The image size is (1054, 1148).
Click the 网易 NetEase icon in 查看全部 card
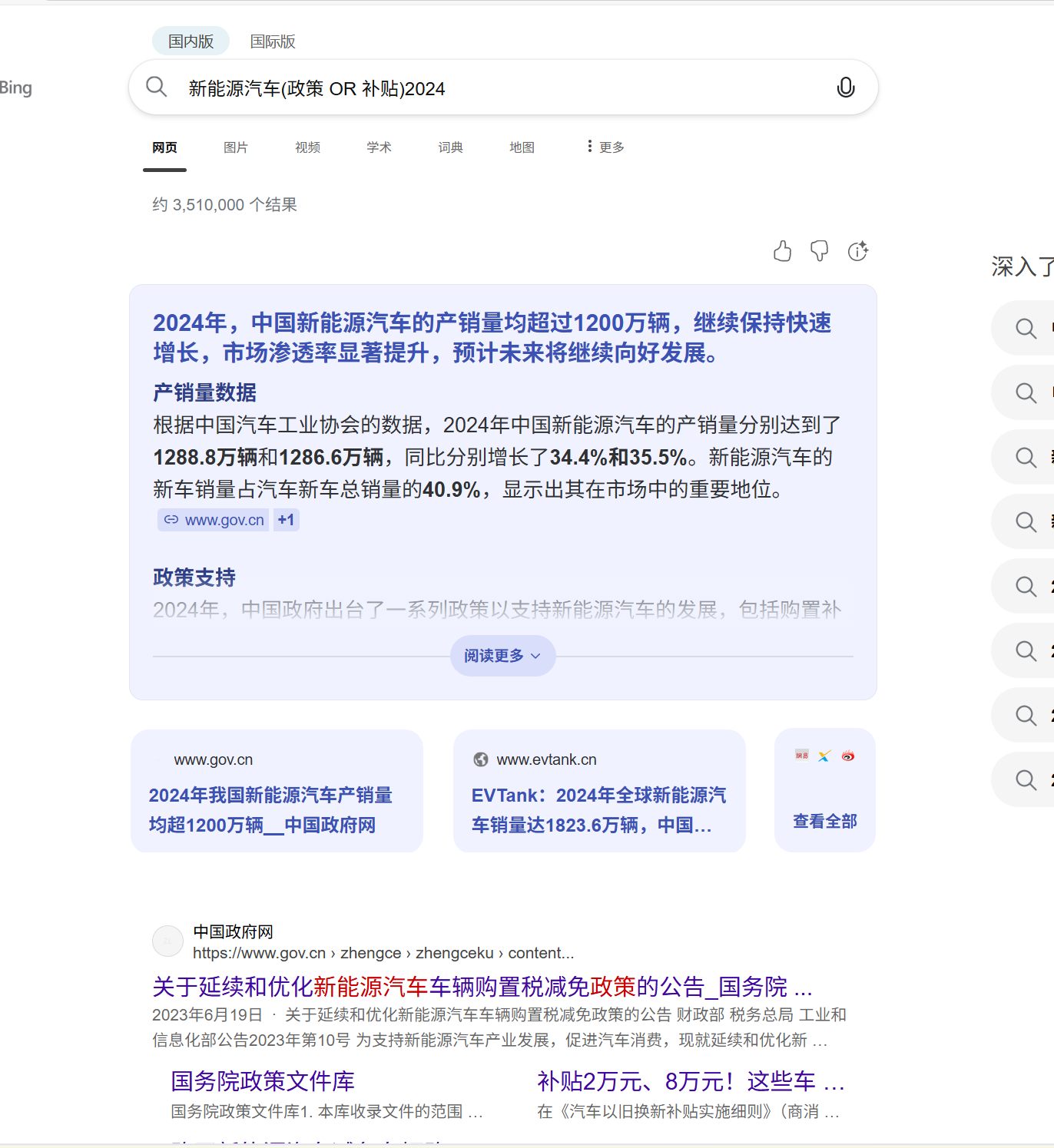(x=800, y=756)
